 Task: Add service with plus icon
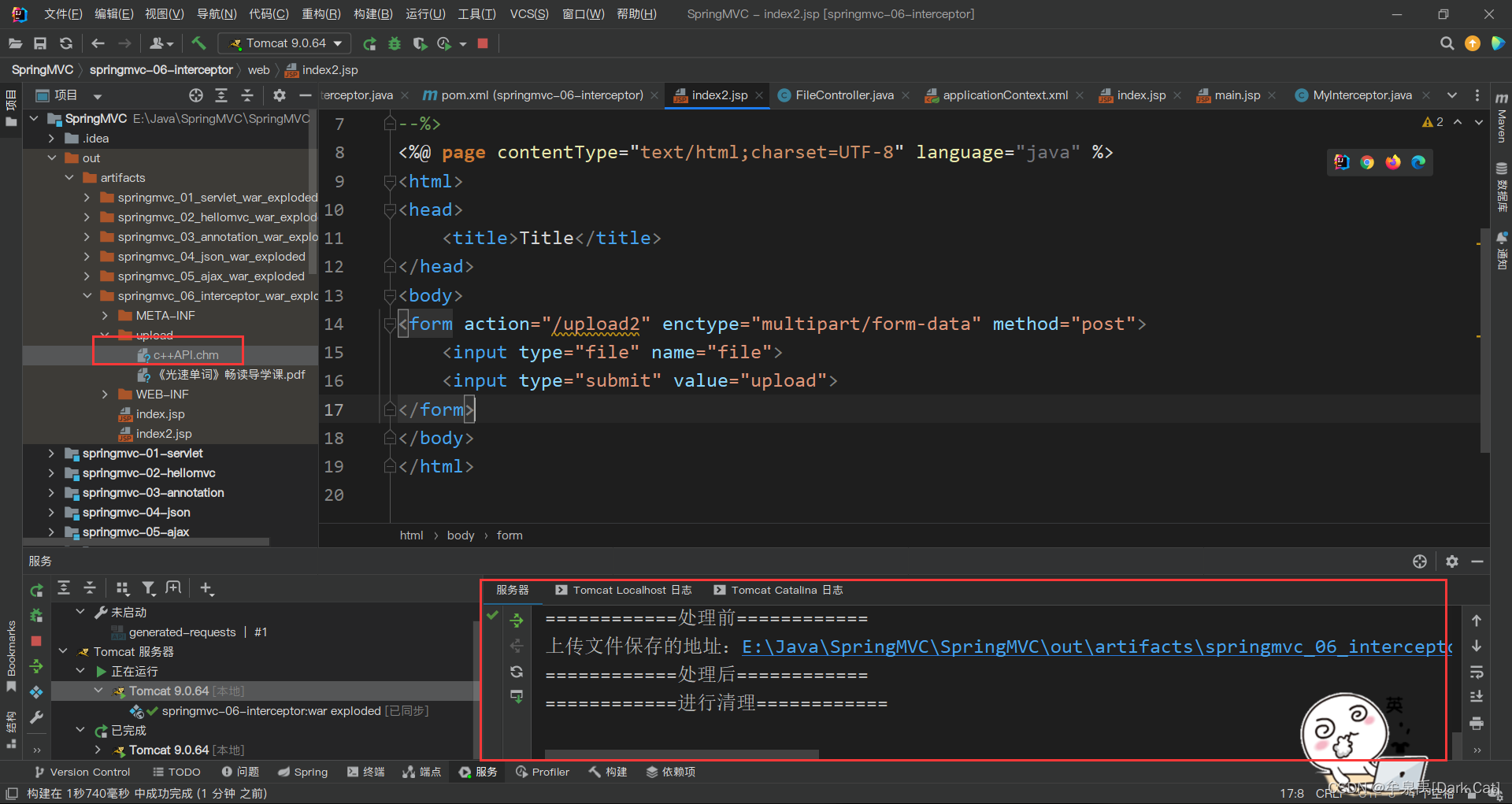[206, 588]
